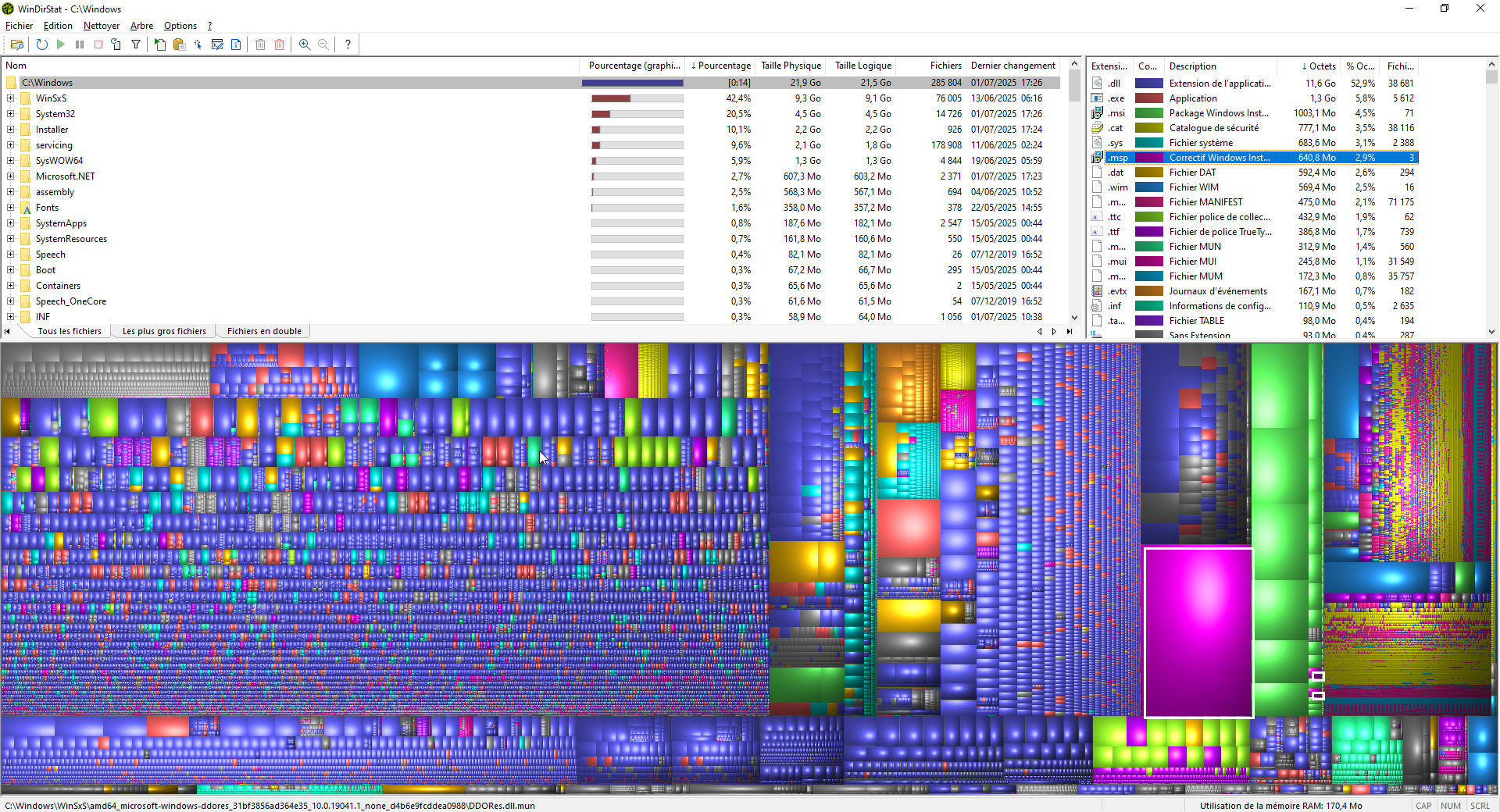Click the .evtx event log icon
The height and width of the screenshot is (812, 1500).
1097,290
